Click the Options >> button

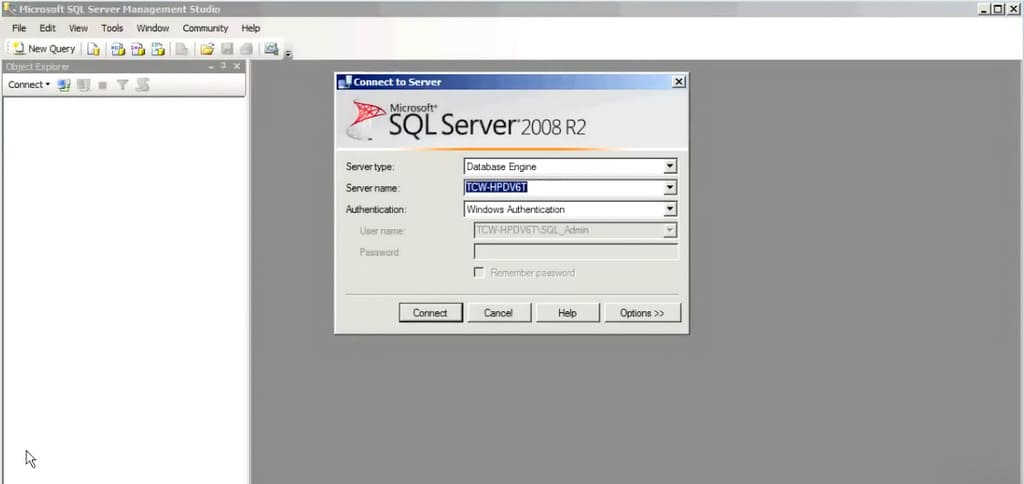[x=643, y=313]
